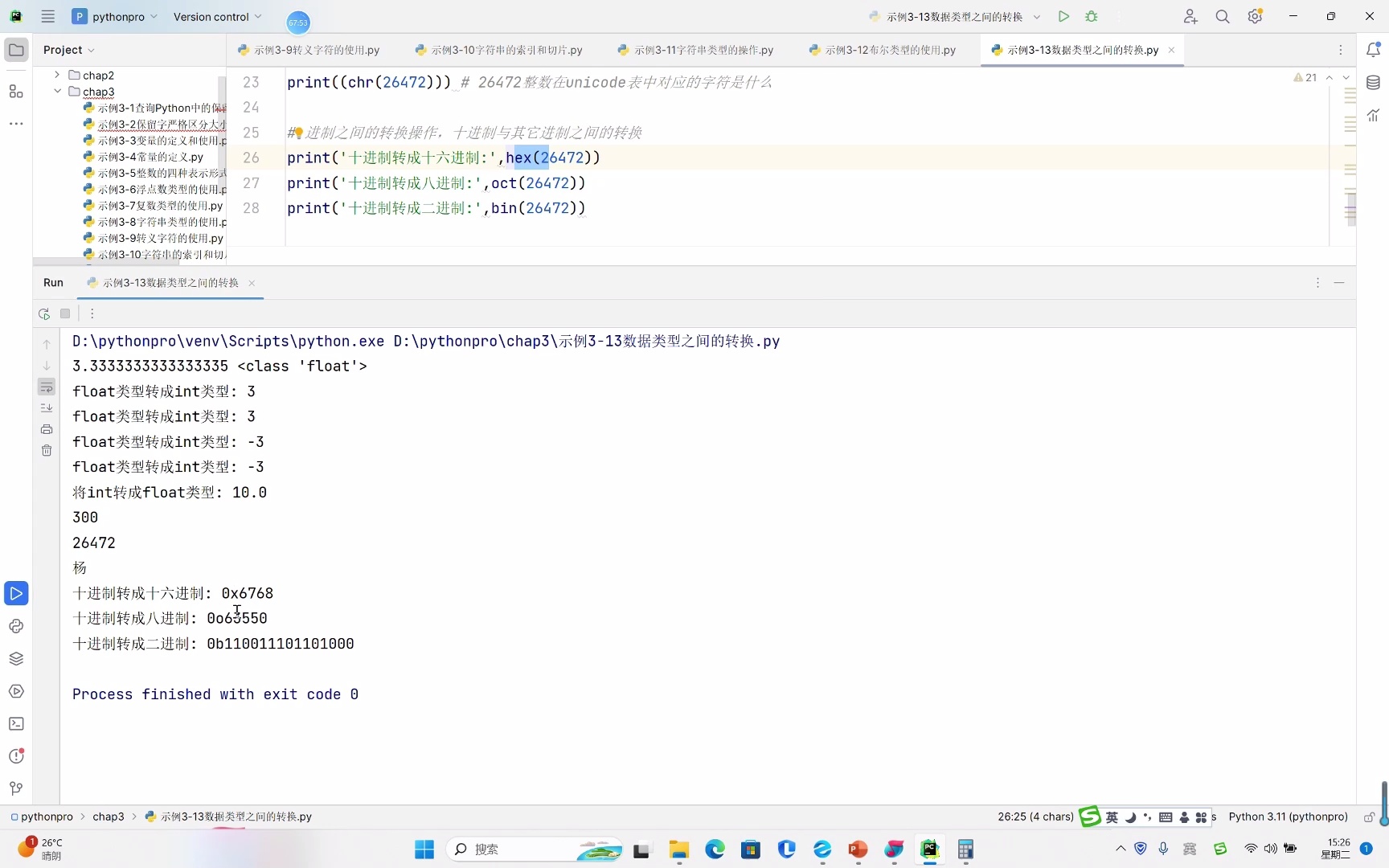Open the Terminal tool window
The width and height of the screenshot is (1389, 868).
[x=16, y=723]
